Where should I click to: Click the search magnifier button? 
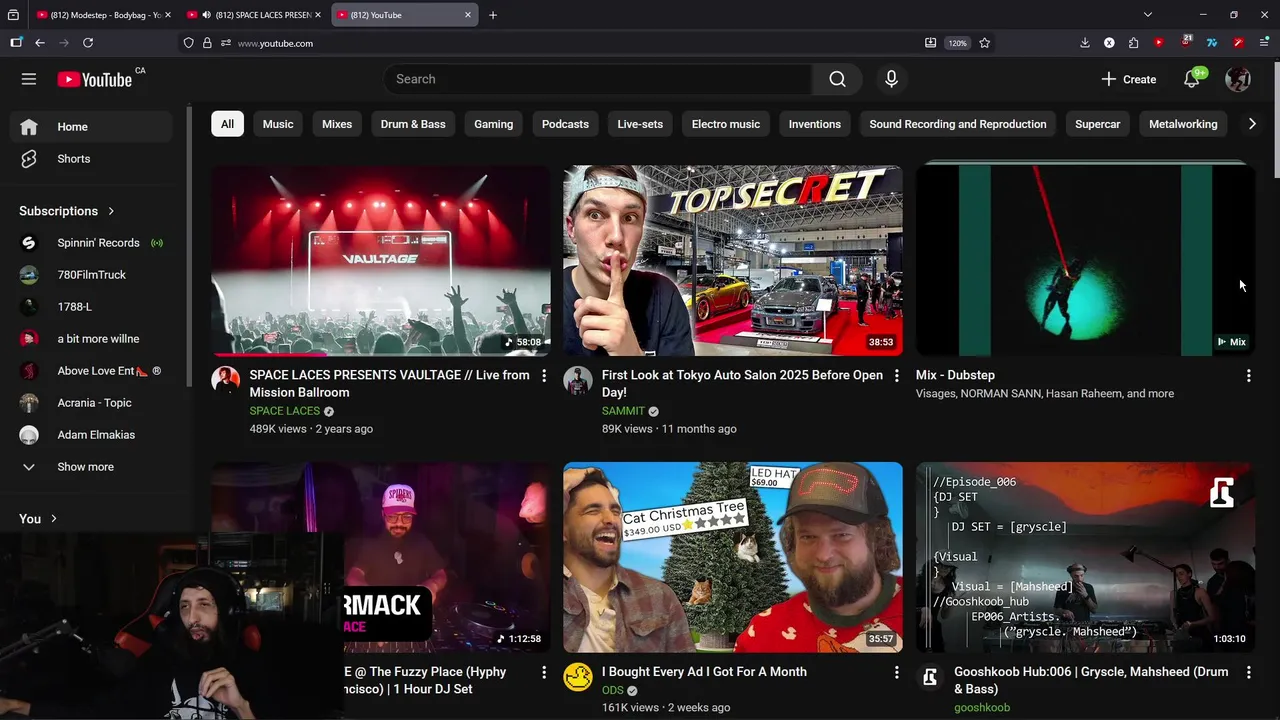837,79
